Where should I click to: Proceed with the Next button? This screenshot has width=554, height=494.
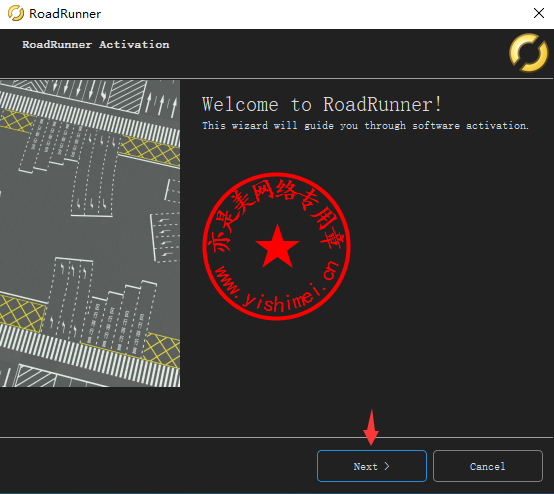pos(372,466)
